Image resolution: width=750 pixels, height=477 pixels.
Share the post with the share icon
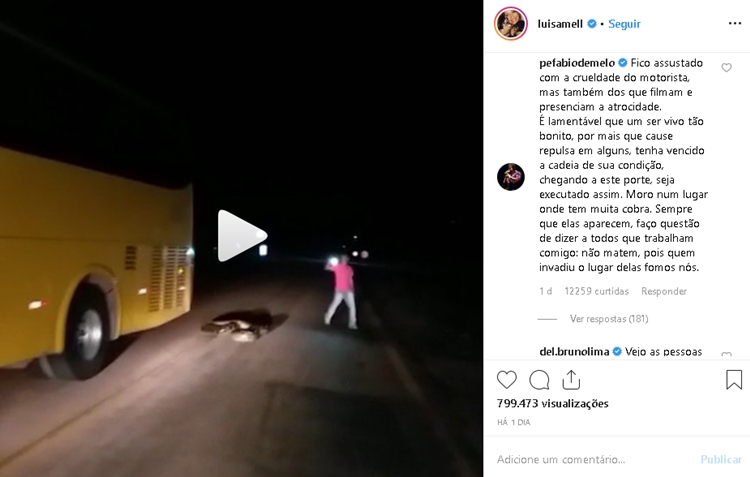click(571, 380)
